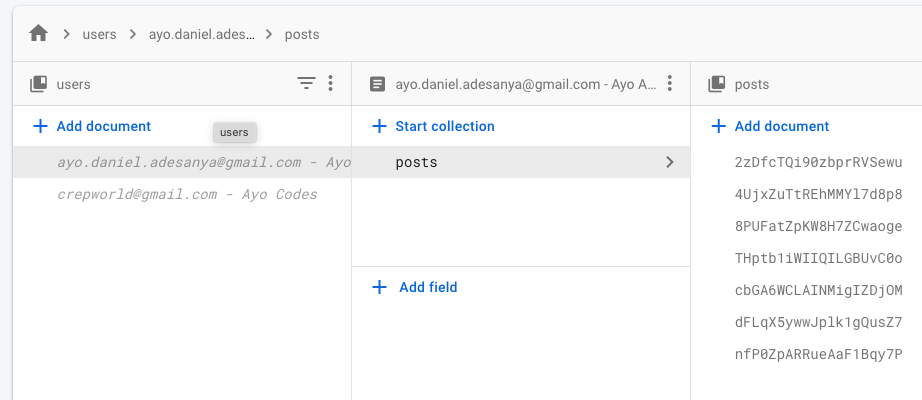The height and width of the screenshot is (400, 922).
Task: Select users in the breadcrumb path
Action: 99,34
